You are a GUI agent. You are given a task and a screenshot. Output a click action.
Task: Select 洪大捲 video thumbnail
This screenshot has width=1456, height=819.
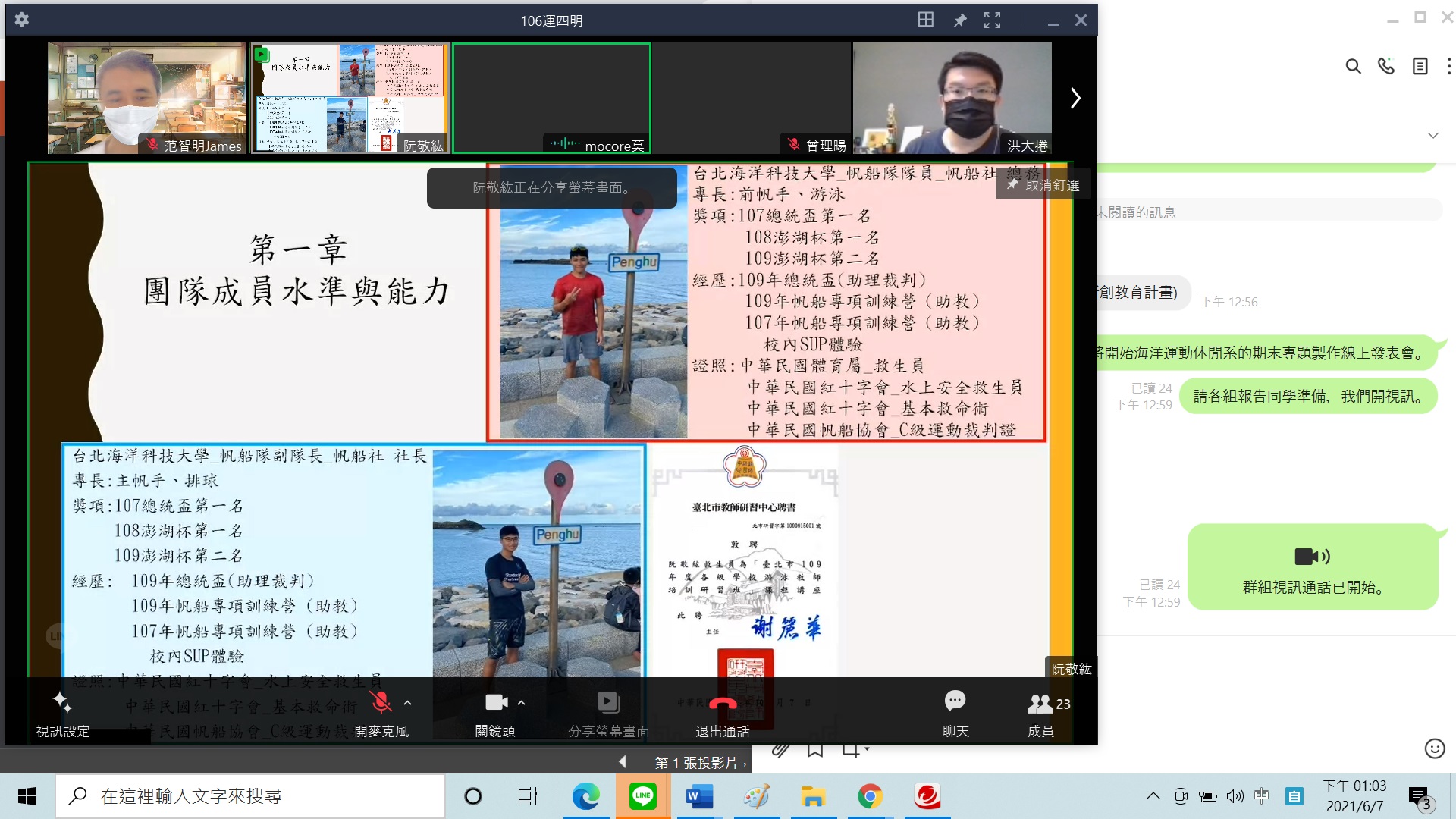[952, 98]
